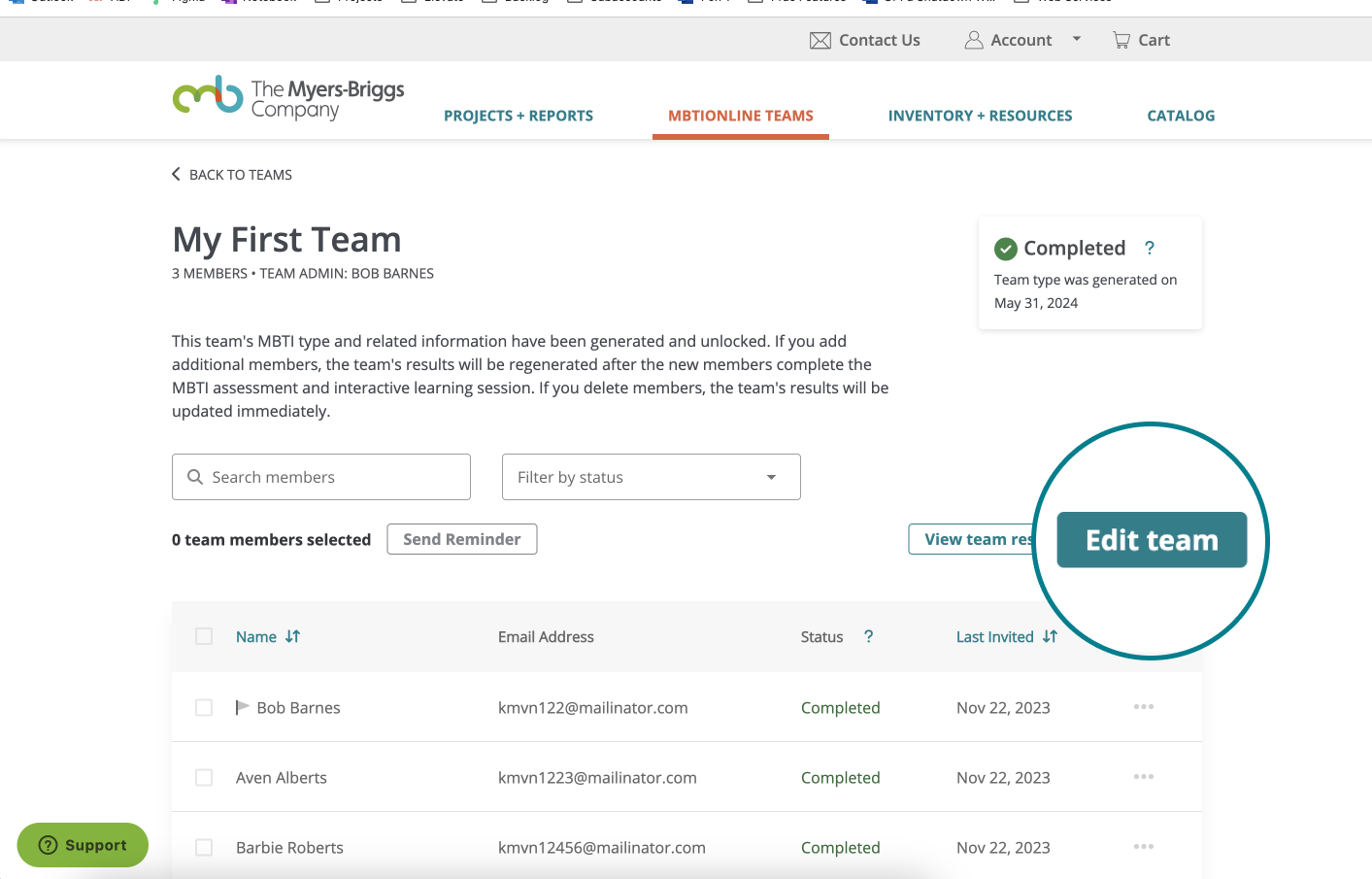Open the Projects + Reports tab
The width and height of the screenshot is (1372, 879).
[x=519, y=116]
